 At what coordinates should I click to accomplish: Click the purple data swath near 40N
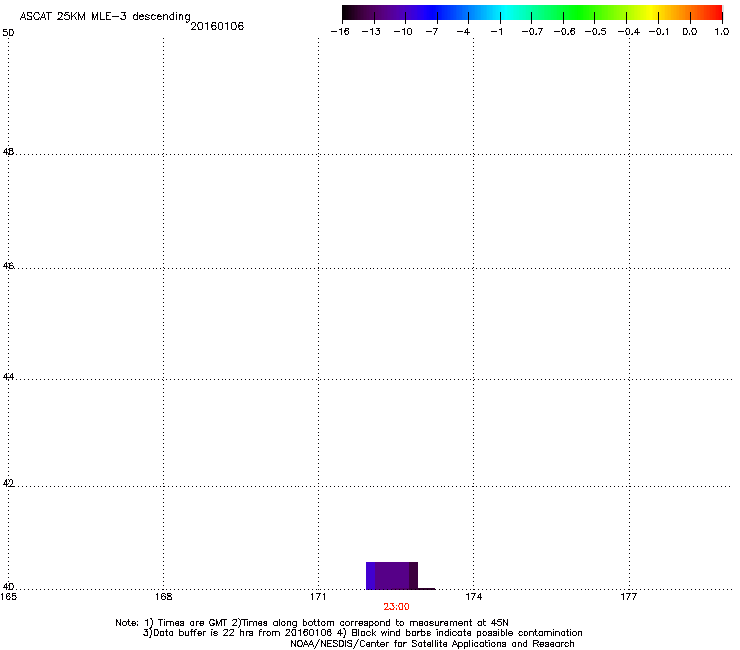[392, 575]
